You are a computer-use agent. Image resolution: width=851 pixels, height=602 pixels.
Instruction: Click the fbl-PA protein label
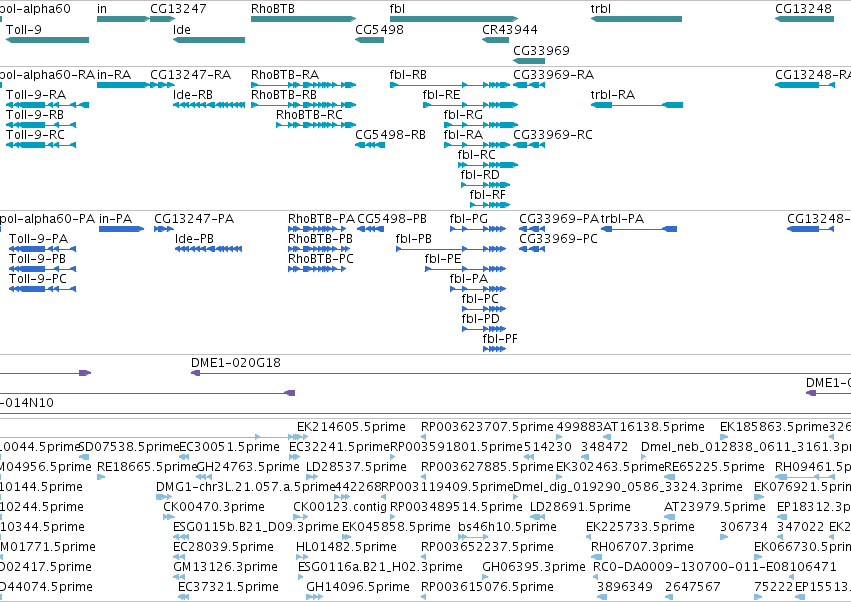click(x=469, y=279)
